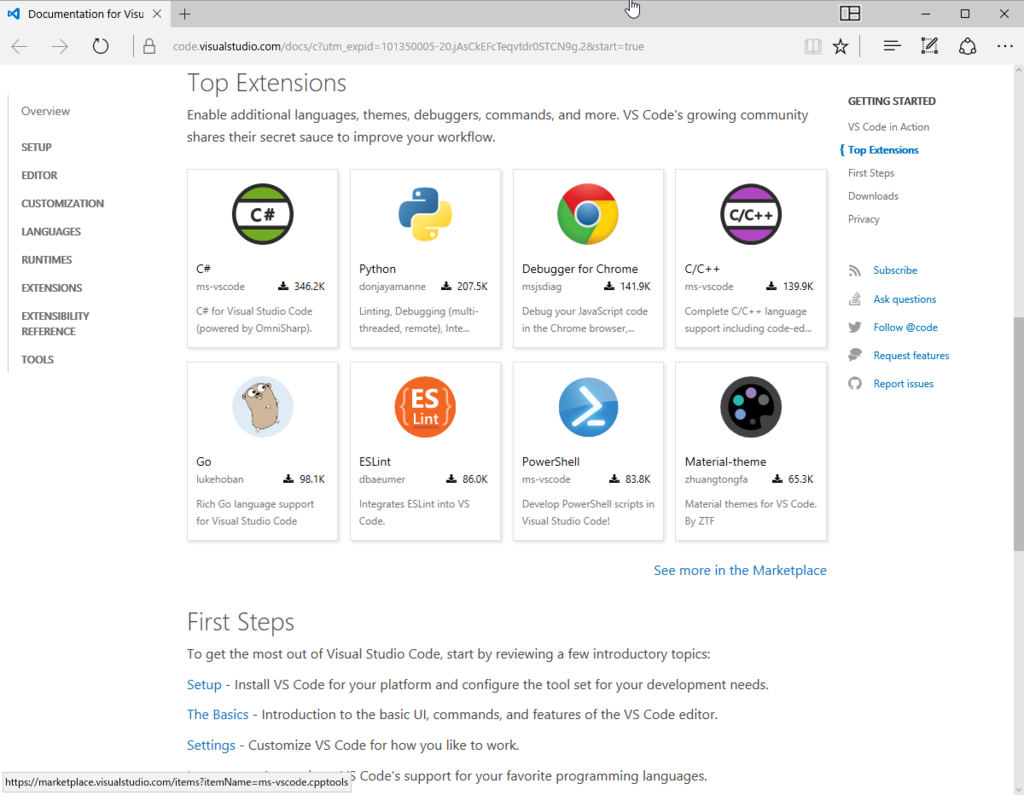Expand the LANGUAGES sidebar section
Viewport: 1024px width, 795px height.
(51, 231)
